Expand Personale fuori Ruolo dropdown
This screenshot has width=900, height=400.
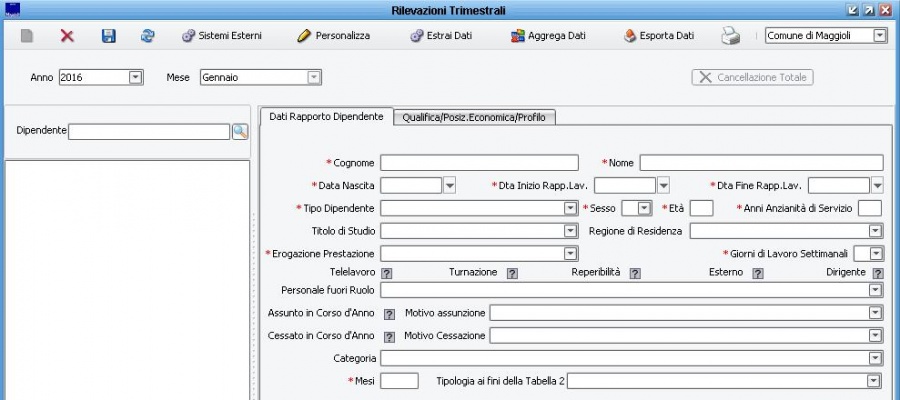click(875, 290)
